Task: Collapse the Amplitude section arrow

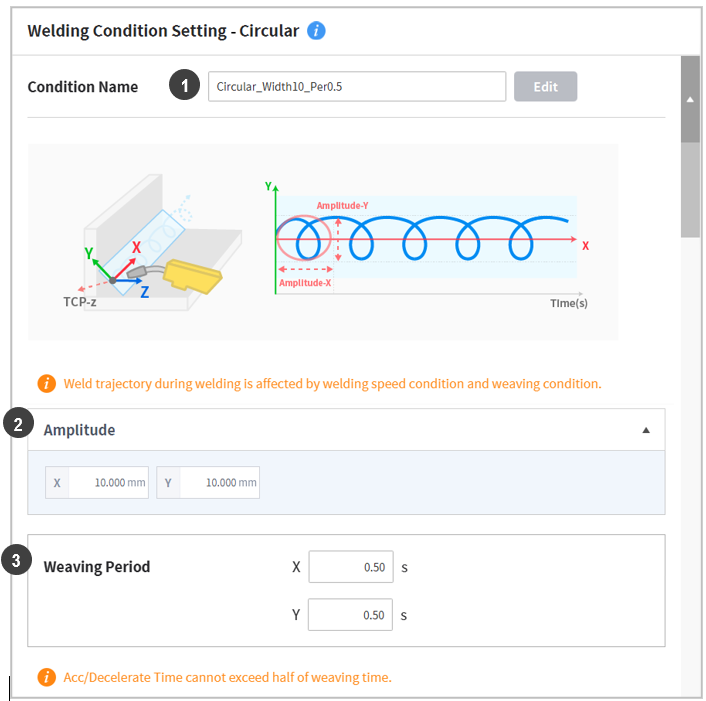Action: 646,430
